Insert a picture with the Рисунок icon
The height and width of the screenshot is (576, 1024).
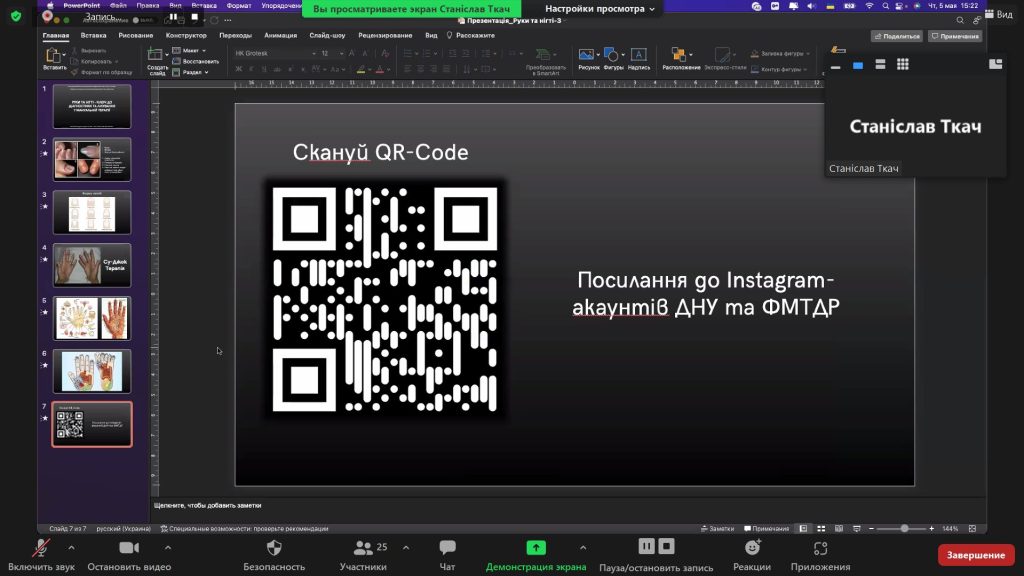pyautogui.click(x=586, y=55)
